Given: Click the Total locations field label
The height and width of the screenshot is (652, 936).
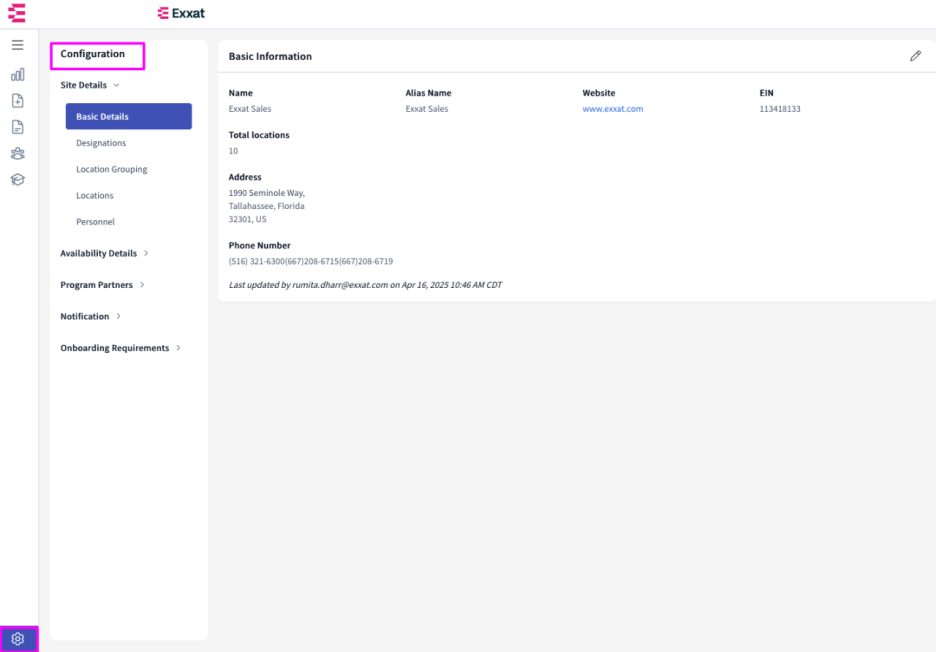Looking at the screenshot, I should pyautogui.click(x=259, y=135).
